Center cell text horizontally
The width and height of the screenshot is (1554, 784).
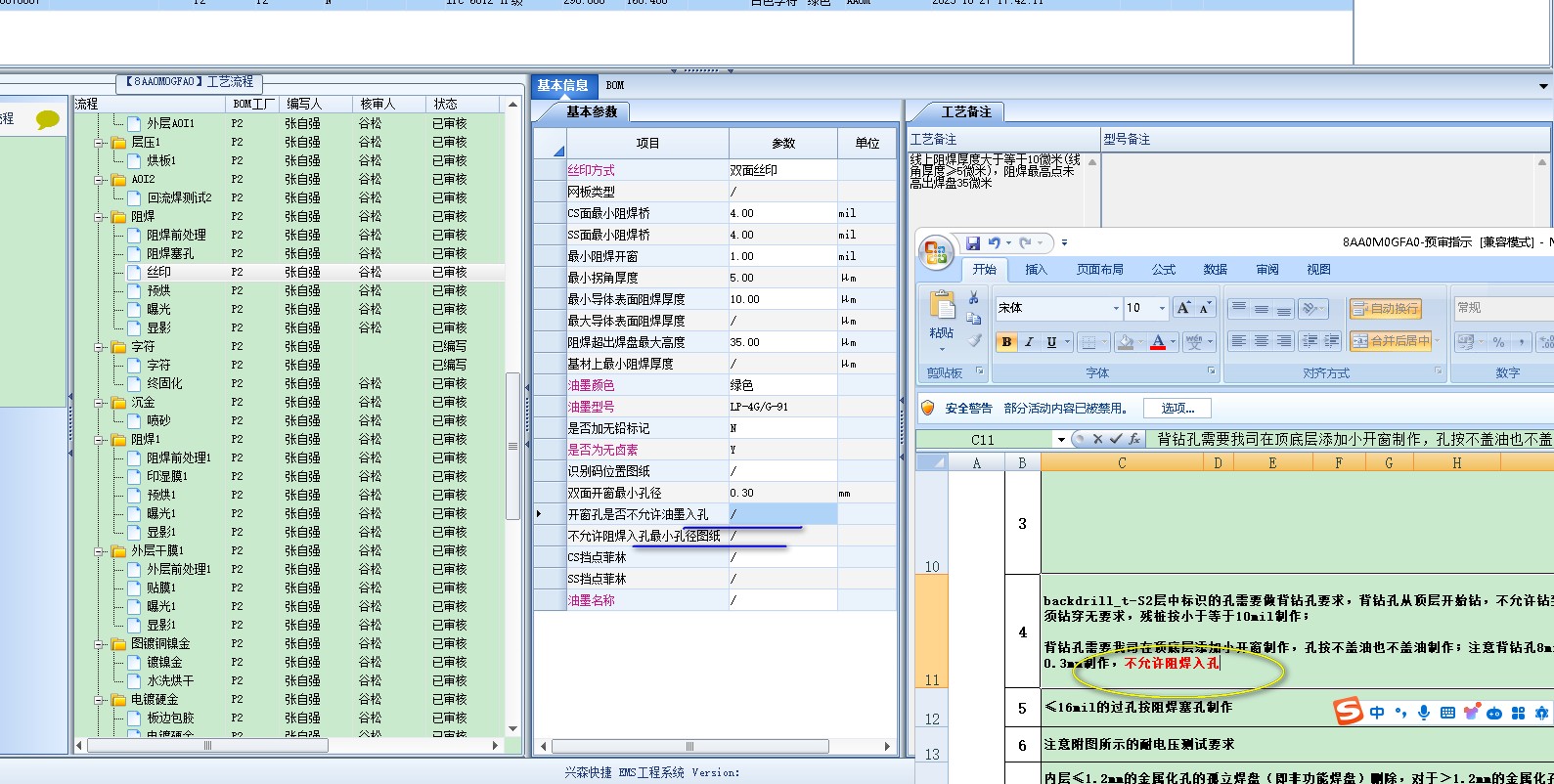[1261, 341]
